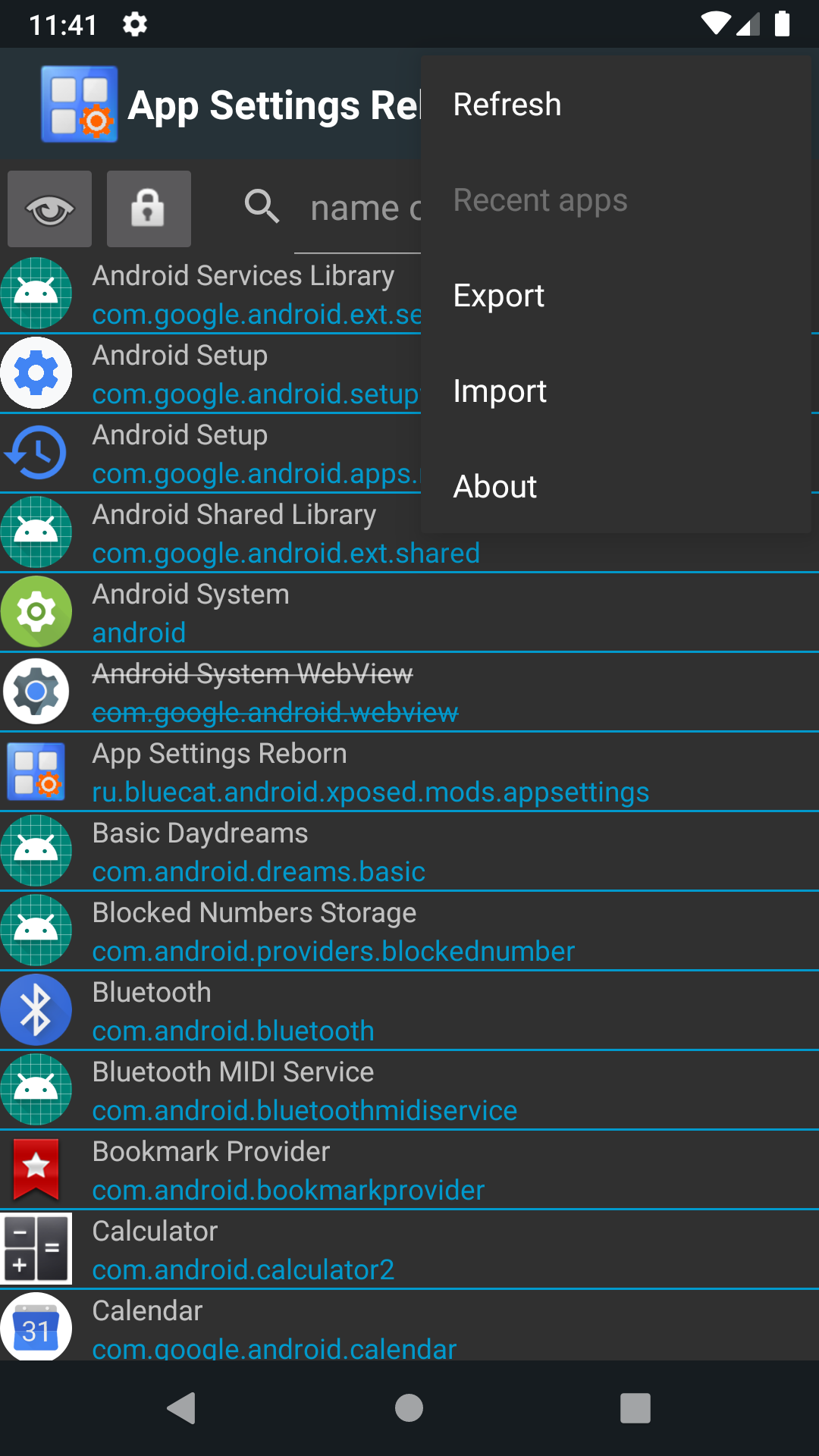Select com.android.providers.blockednumber package name
Screen dimensions: 819x1456
[334, 952]
